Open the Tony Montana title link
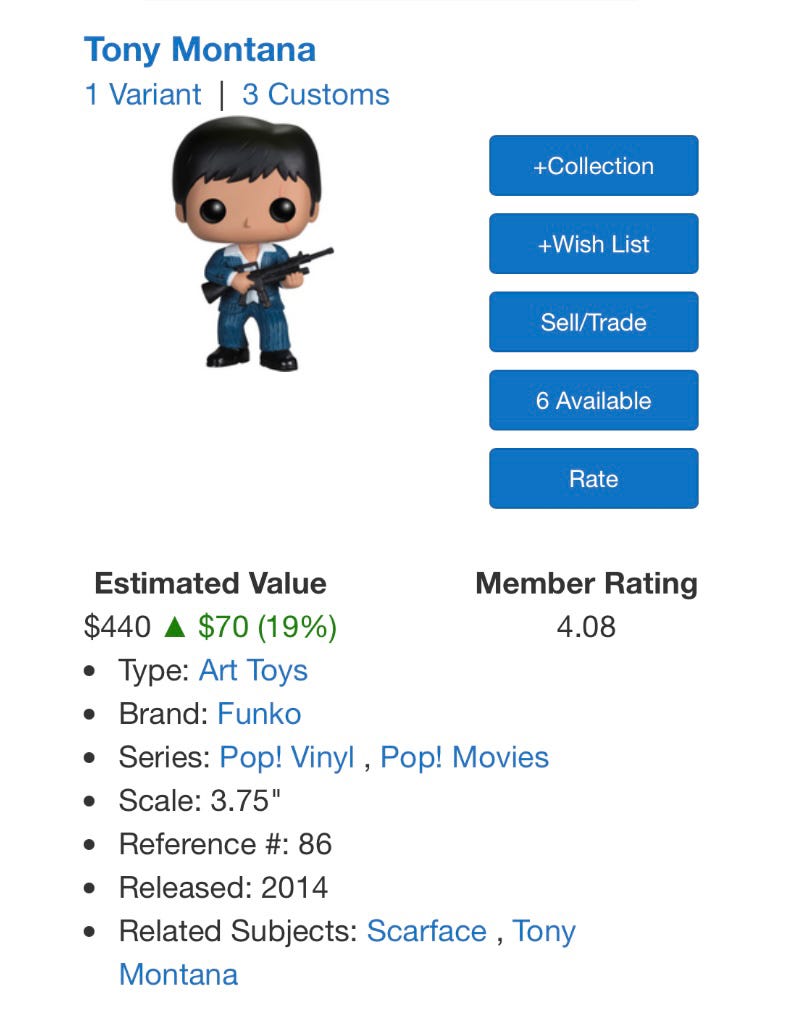The image size is (790, 1012). 200,49
